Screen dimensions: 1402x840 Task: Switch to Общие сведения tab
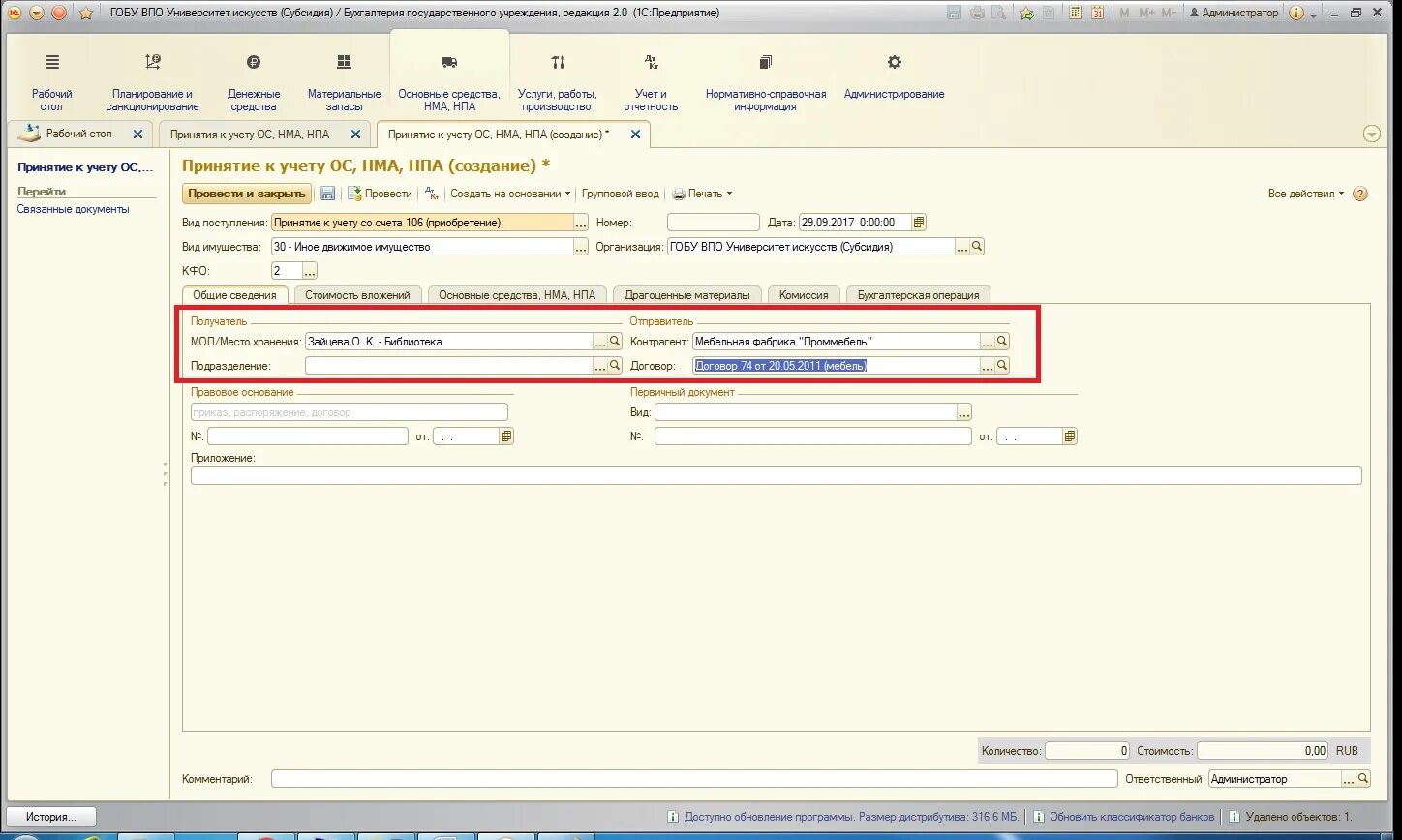234,295
